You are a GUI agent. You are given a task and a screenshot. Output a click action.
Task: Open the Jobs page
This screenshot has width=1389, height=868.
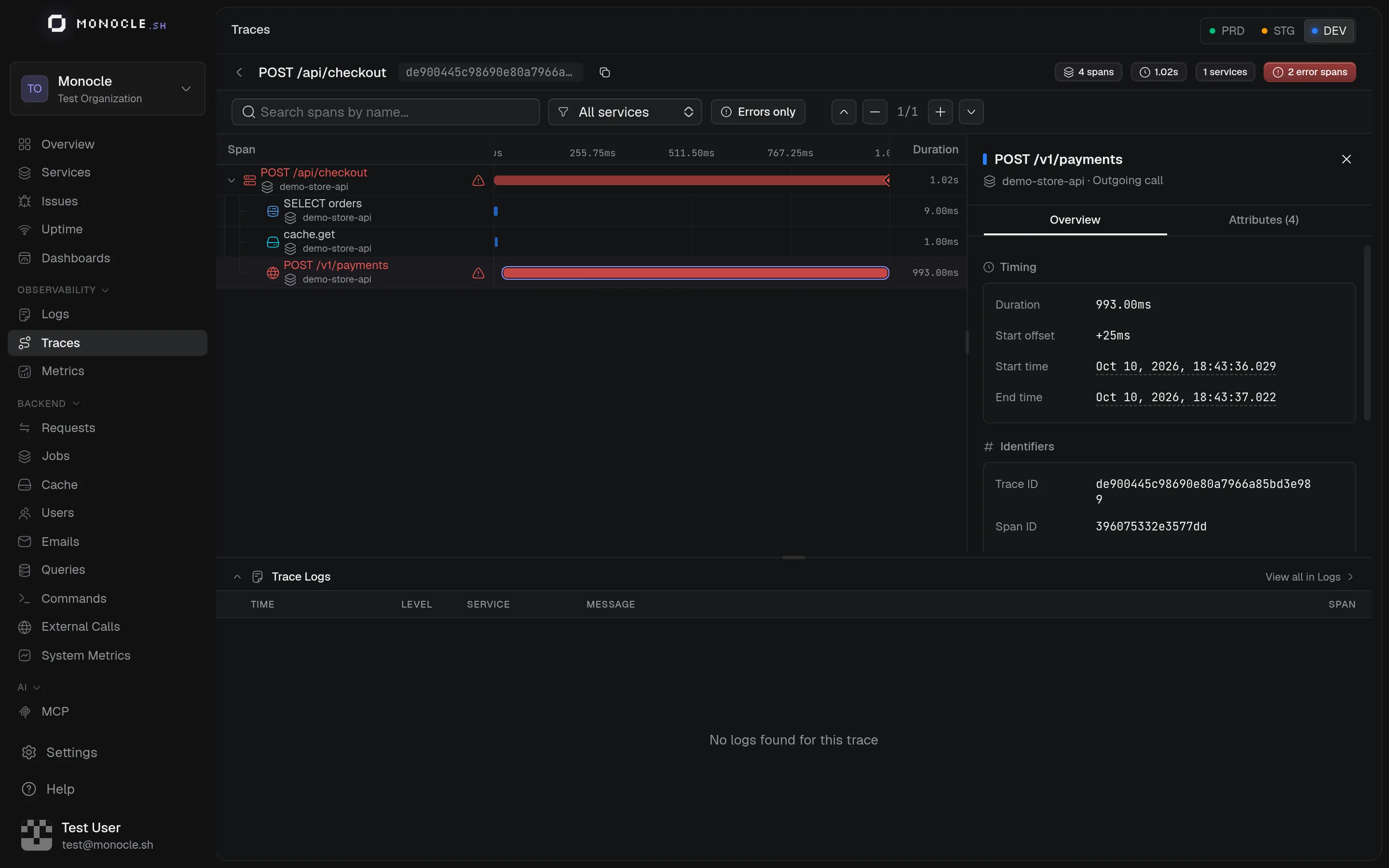tap(108, 456)
